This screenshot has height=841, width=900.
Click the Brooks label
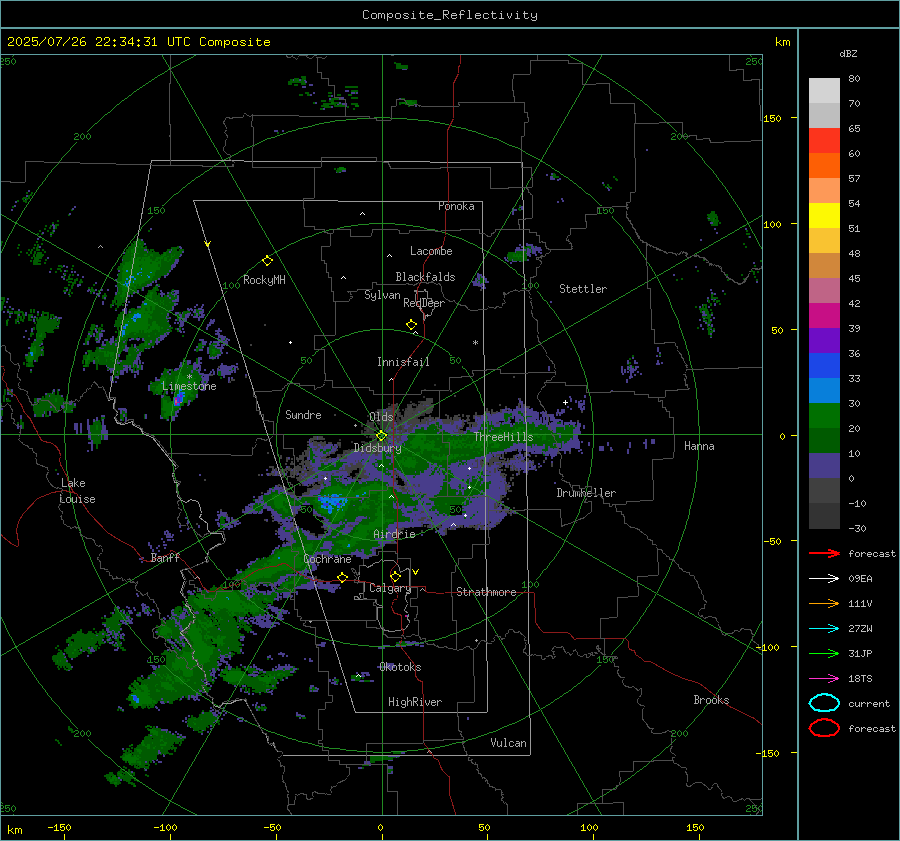click(711, 700)
